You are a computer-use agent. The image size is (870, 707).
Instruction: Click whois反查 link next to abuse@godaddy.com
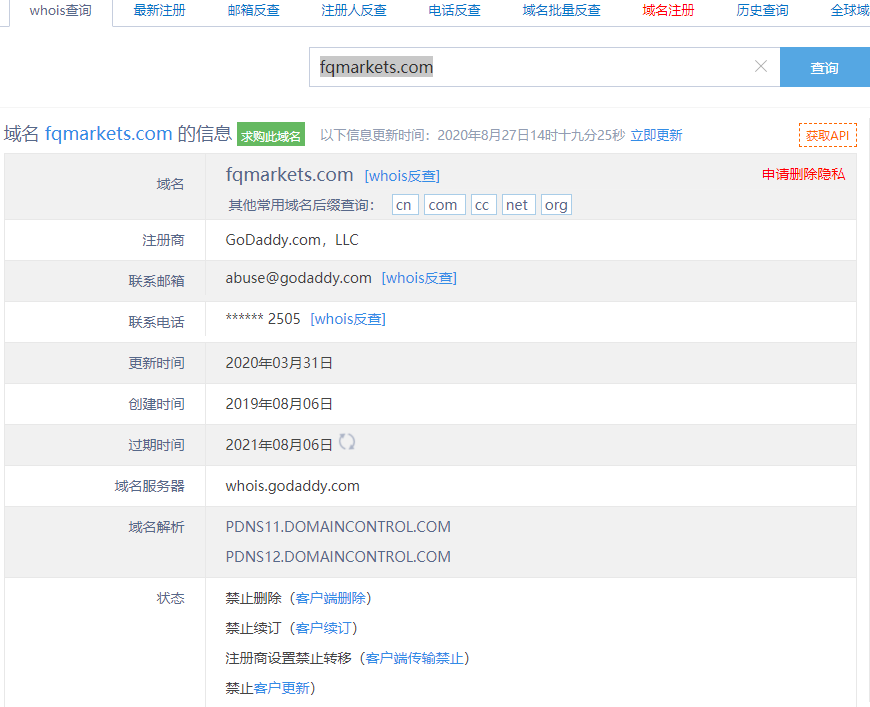(x=419, y=279)
